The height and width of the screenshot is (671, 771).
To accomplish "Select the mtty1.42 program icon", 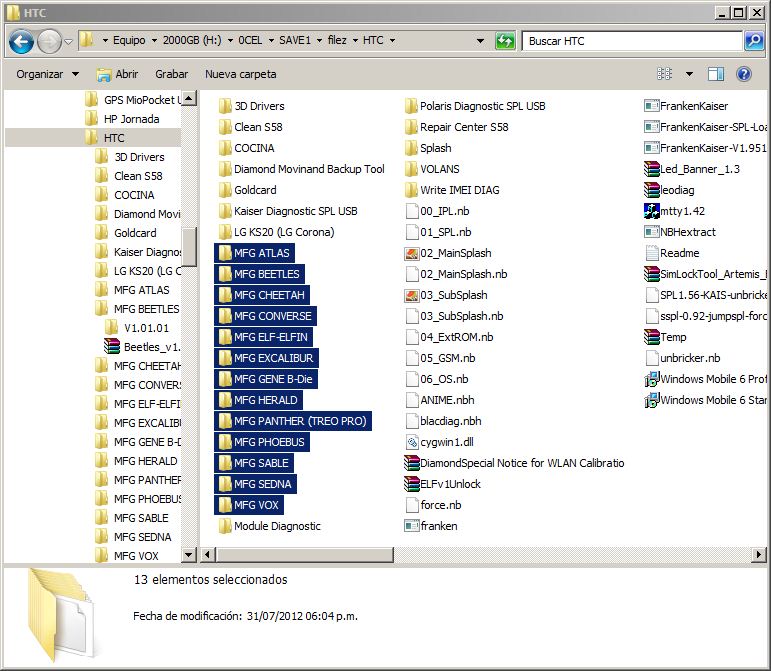I will coord(652,211).
